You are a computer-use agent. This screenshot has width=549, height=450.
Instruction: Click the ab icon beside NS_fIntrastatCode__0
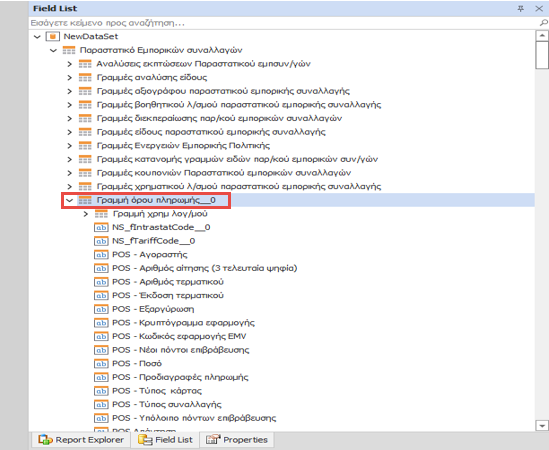click(x=101, y=228)
